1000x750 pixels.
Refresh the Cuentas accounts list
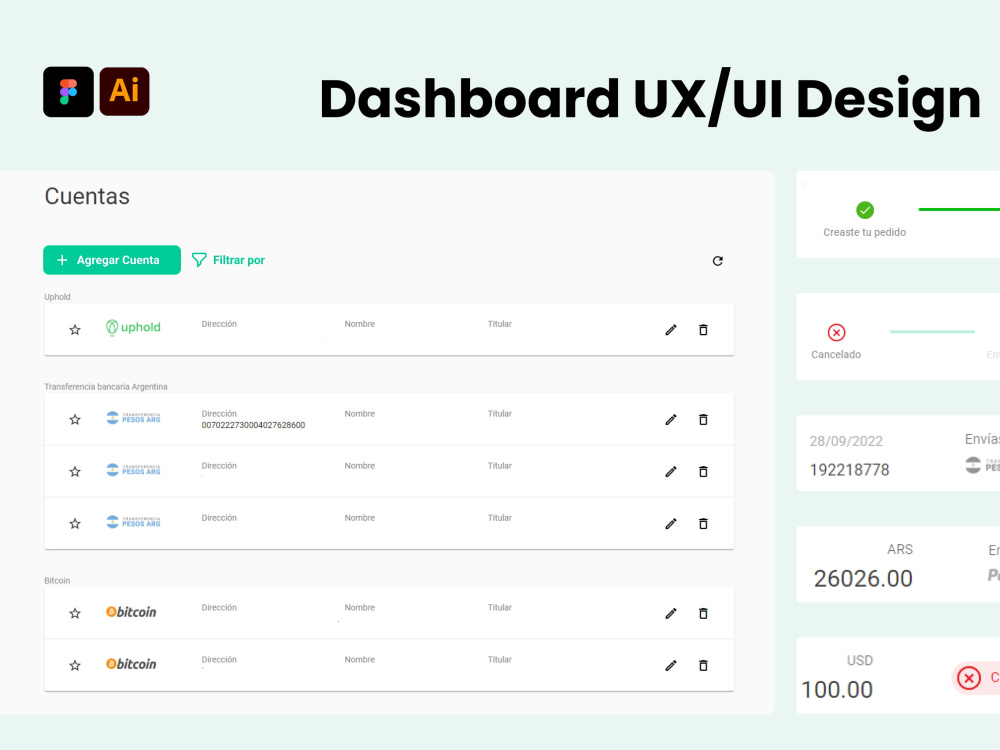click(x=717, y=261)
